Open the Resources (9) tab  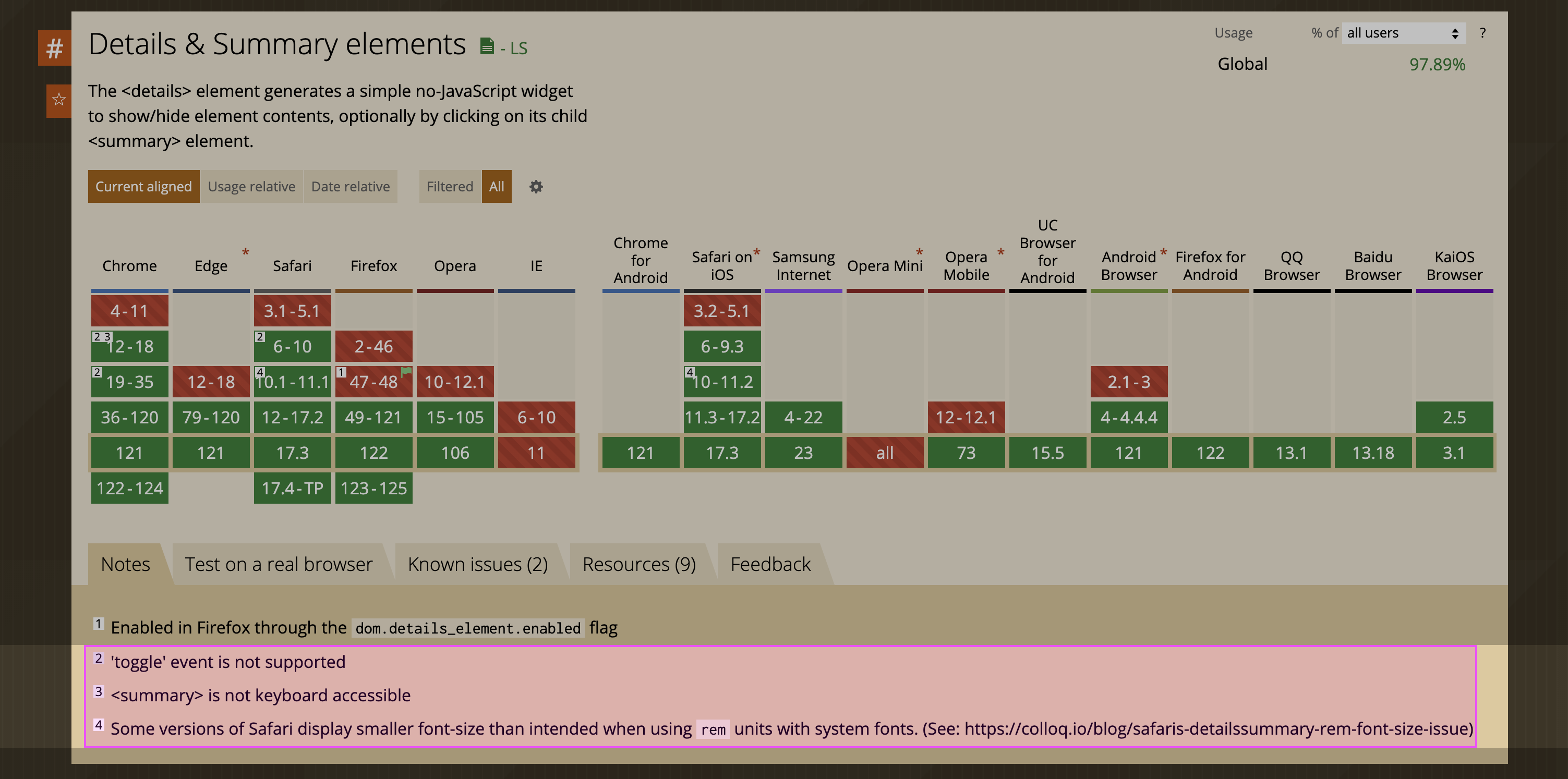tap(639, 565)
